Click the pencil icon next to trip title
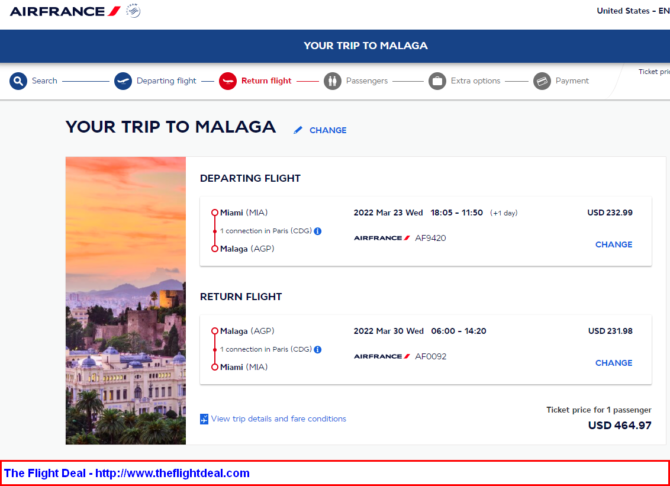The image size is (670, 486). point(298,130)
